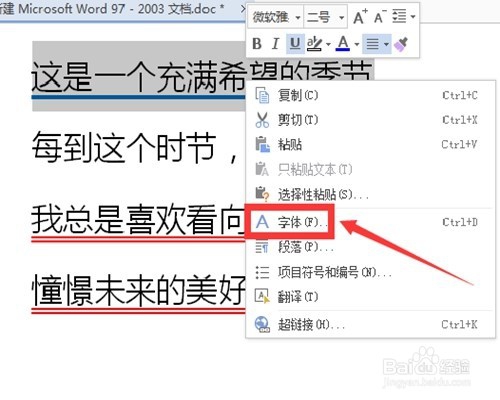Click the hyperlink globe icon
The image size is (500, 400).
point(262,324)
